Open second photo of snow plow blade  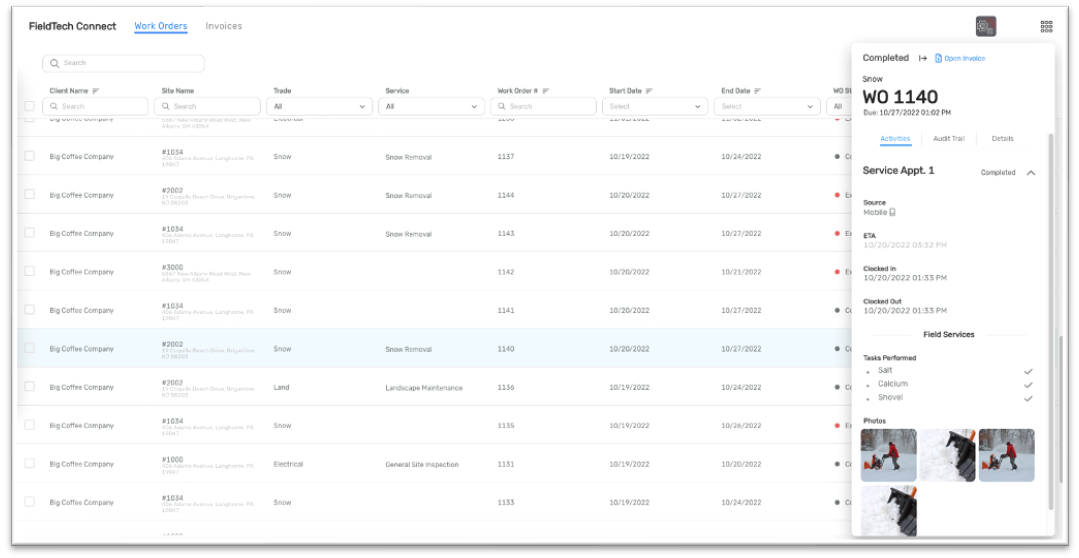click(x=948, y=455)
